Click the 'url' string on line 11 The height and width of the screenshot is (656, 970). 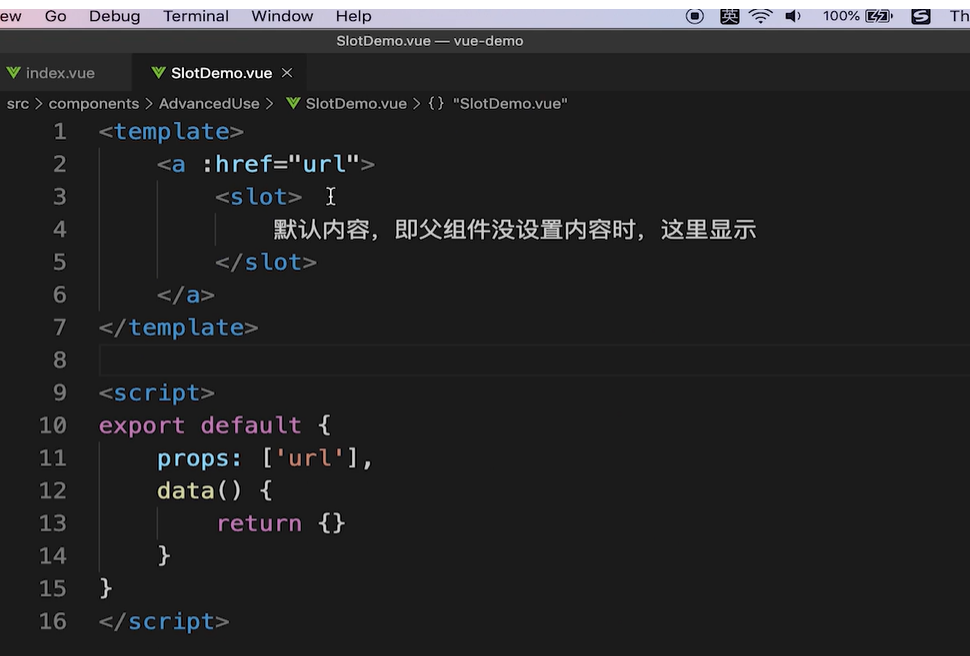point(309,458)
